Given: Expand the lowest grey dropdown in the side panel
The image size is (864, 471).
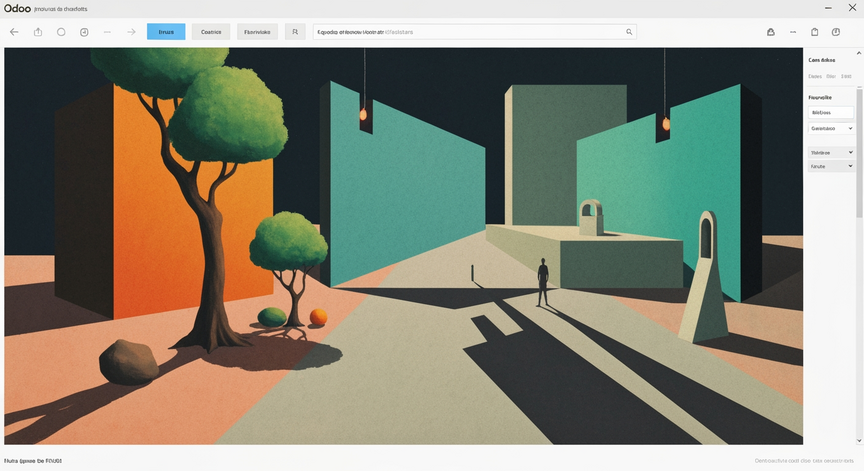Looking at the screenshot, I should pos(831,166).
